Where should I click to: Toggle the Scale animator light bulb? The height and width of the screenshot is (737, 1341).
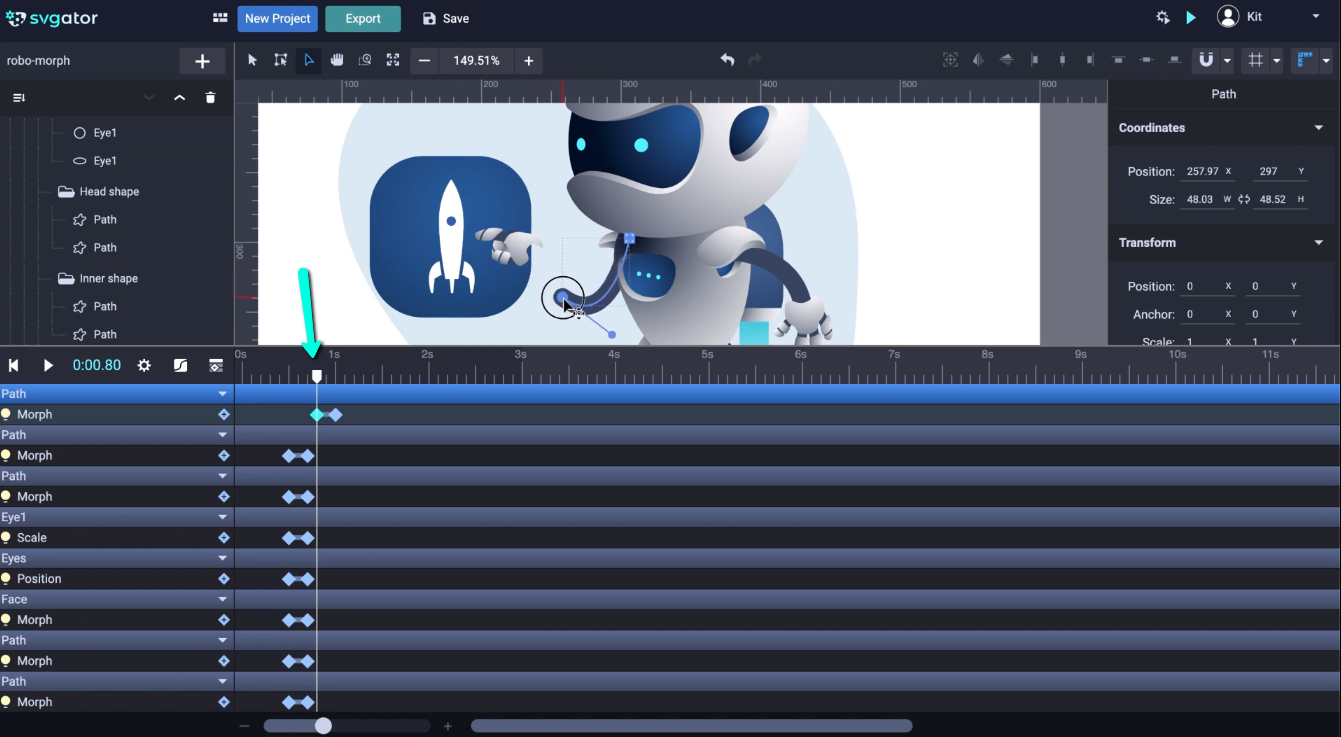tap(6, 538)
